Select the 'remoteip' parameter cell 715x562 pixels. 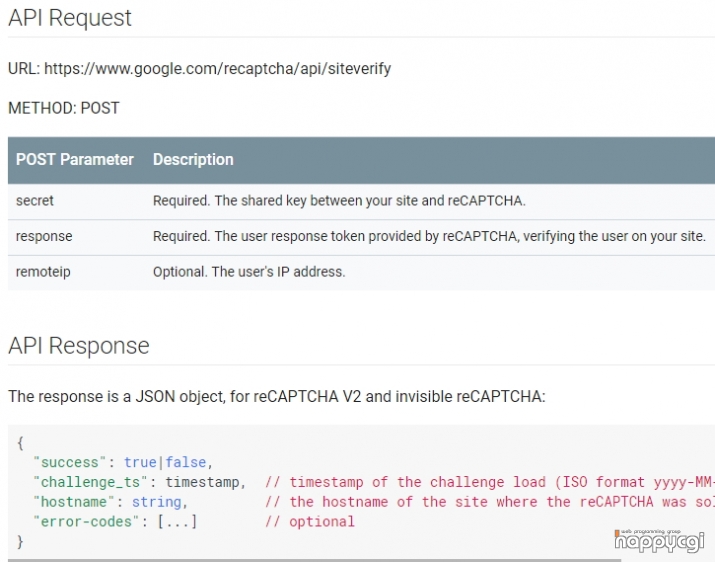[x=43, y=272]
